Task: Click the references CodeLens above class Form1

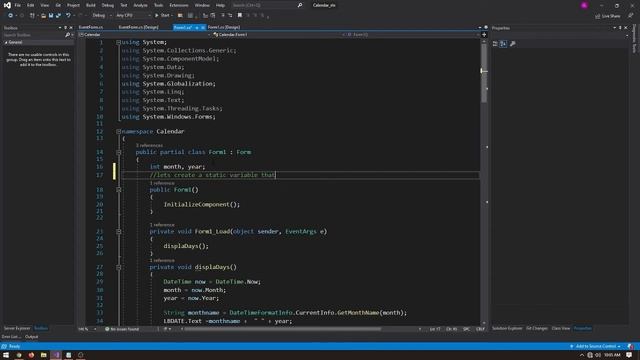Action: (149, 145)
